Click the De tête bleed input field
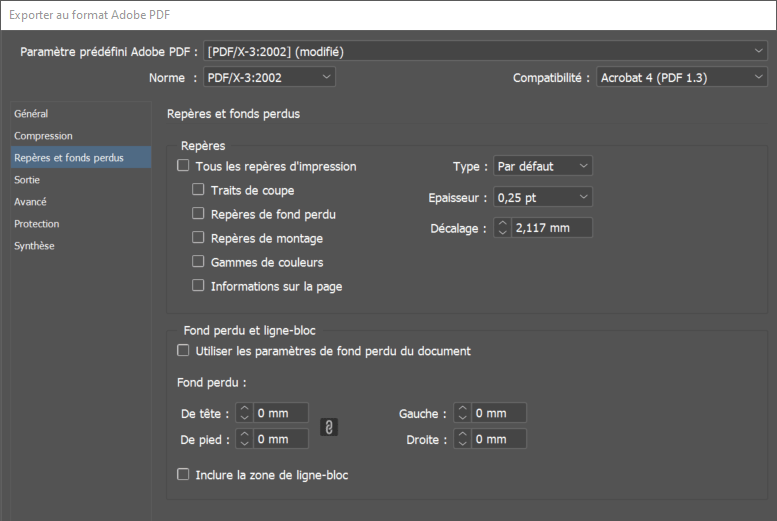The height and width of the screenshot is (521, 777). pos(280,413)
